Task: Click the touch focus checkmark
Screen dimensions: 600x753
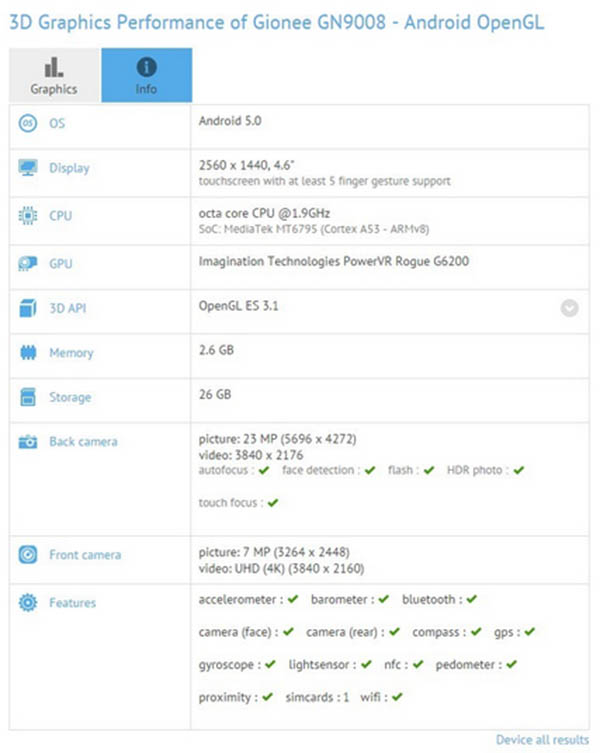Action: click(273, 503)
